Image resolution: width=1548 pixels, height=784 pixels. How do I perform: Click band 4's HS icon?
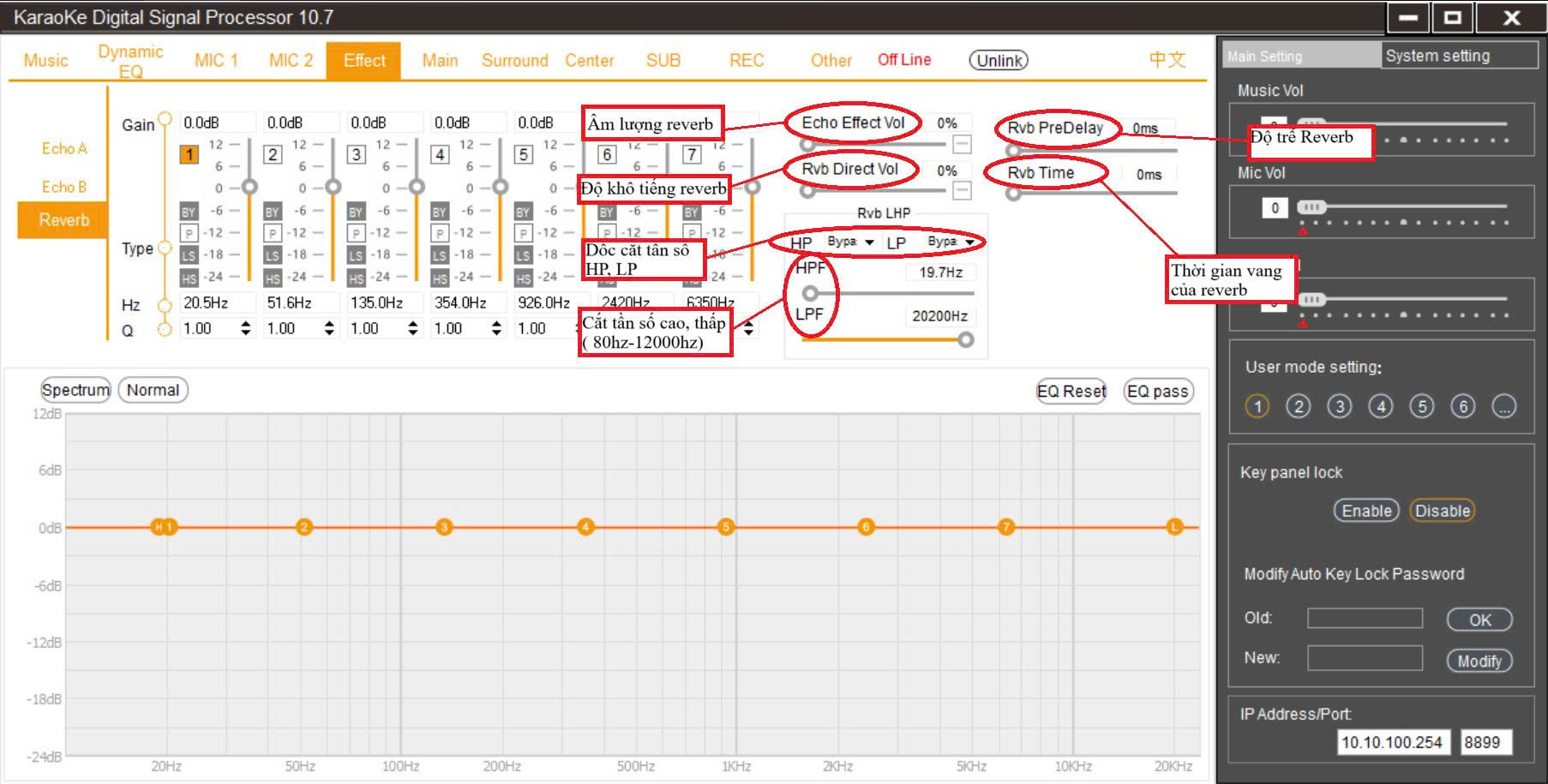tap(439, 278)
